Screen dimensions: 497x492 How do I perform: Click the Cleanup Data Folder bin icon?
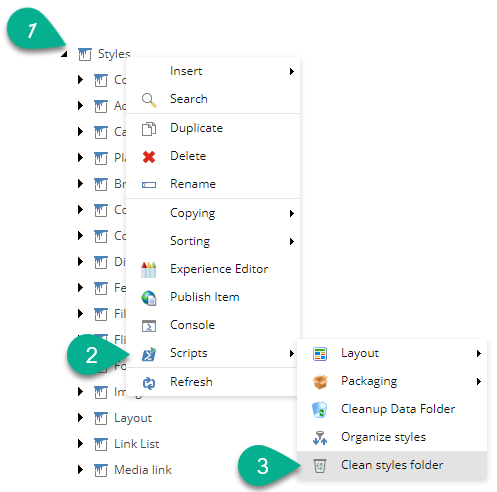click(320, 410)
